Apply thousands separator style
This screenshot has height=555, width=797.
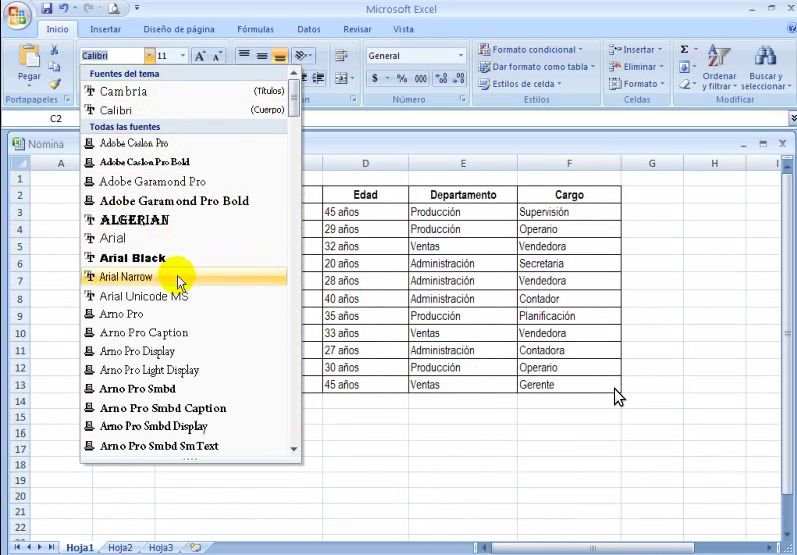tap(421, 78)
